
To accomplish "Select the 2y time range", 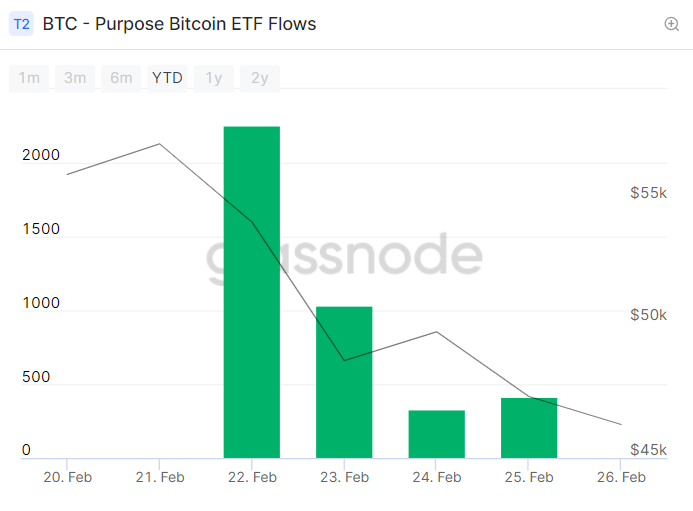I will click(259, 78).
